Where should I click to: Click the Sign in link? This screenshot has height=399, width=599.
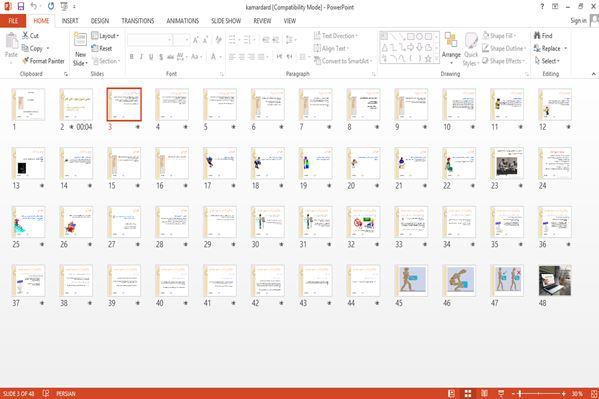tap(578, 21)
